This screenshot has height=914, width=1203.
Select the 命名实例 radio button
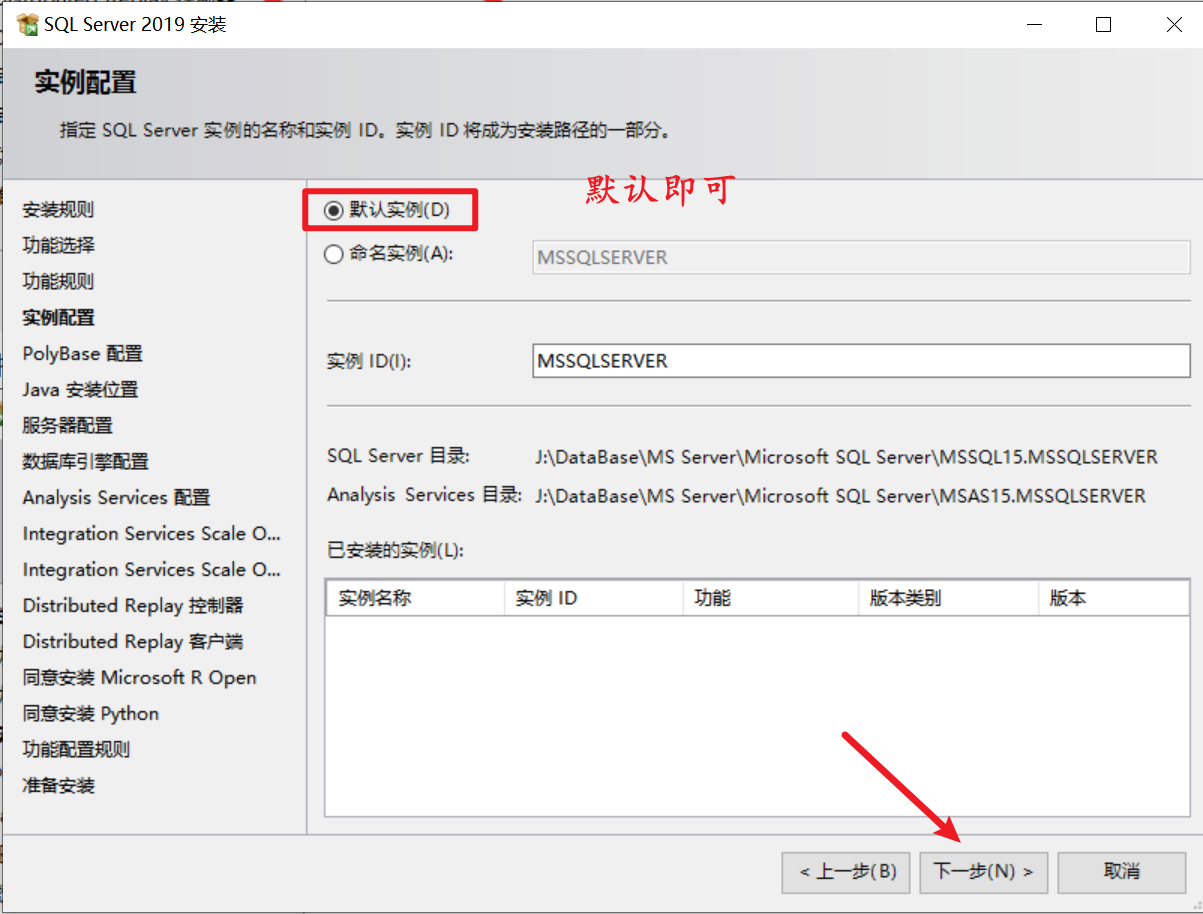(x=334, y=254)
